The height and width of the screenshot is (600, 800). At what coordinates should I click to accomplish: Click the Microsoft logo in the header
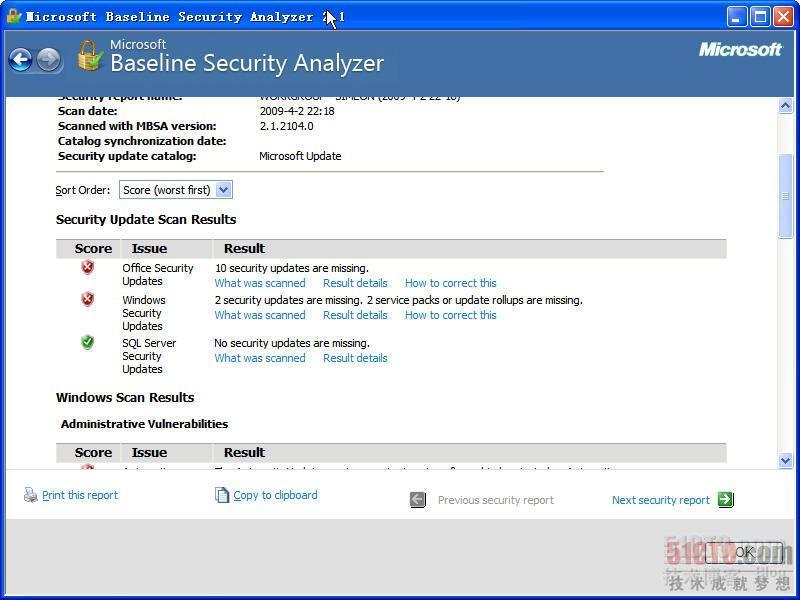tap(740, 49)
